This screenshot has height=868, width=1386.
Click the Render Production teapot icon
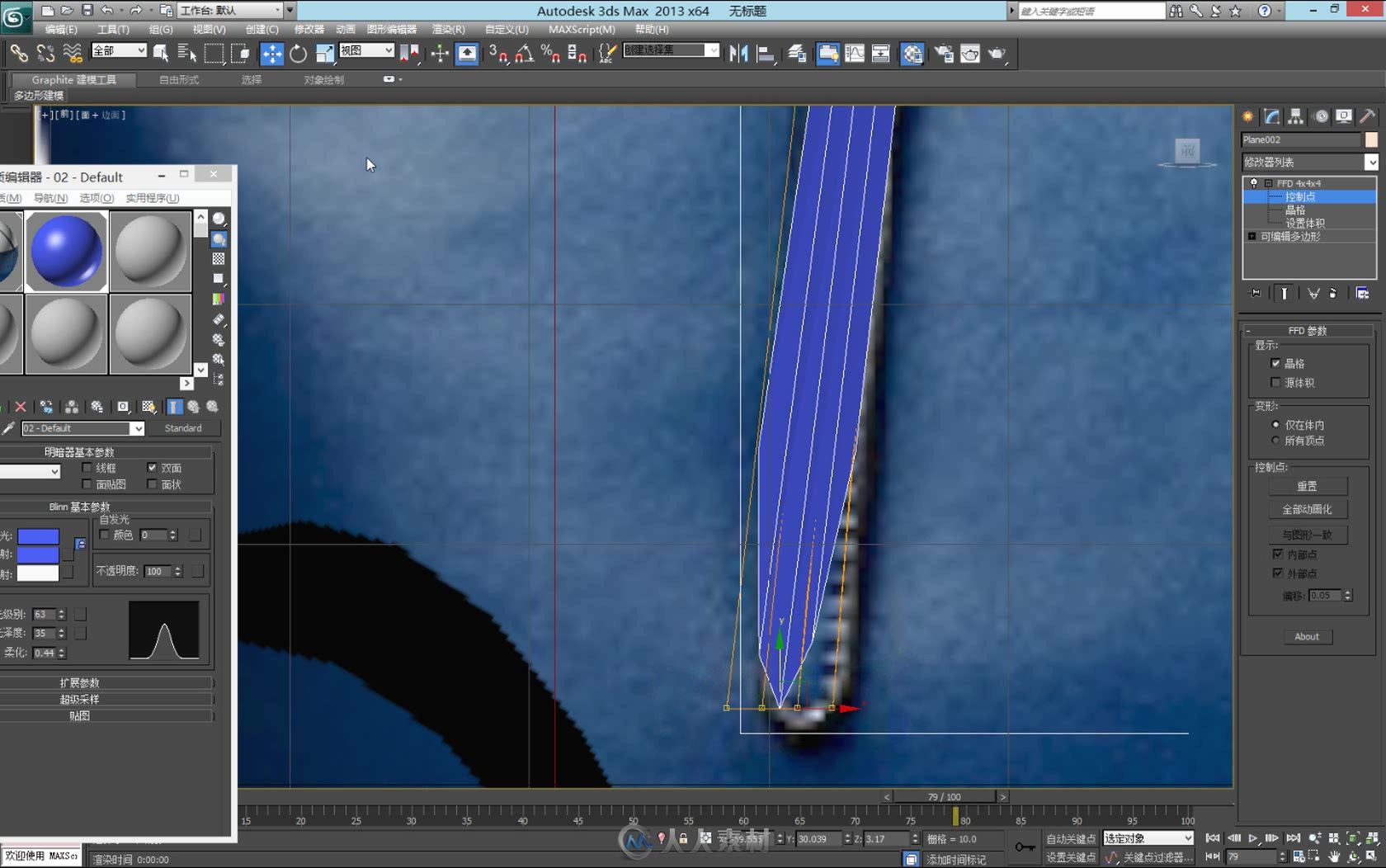(997, 54)
